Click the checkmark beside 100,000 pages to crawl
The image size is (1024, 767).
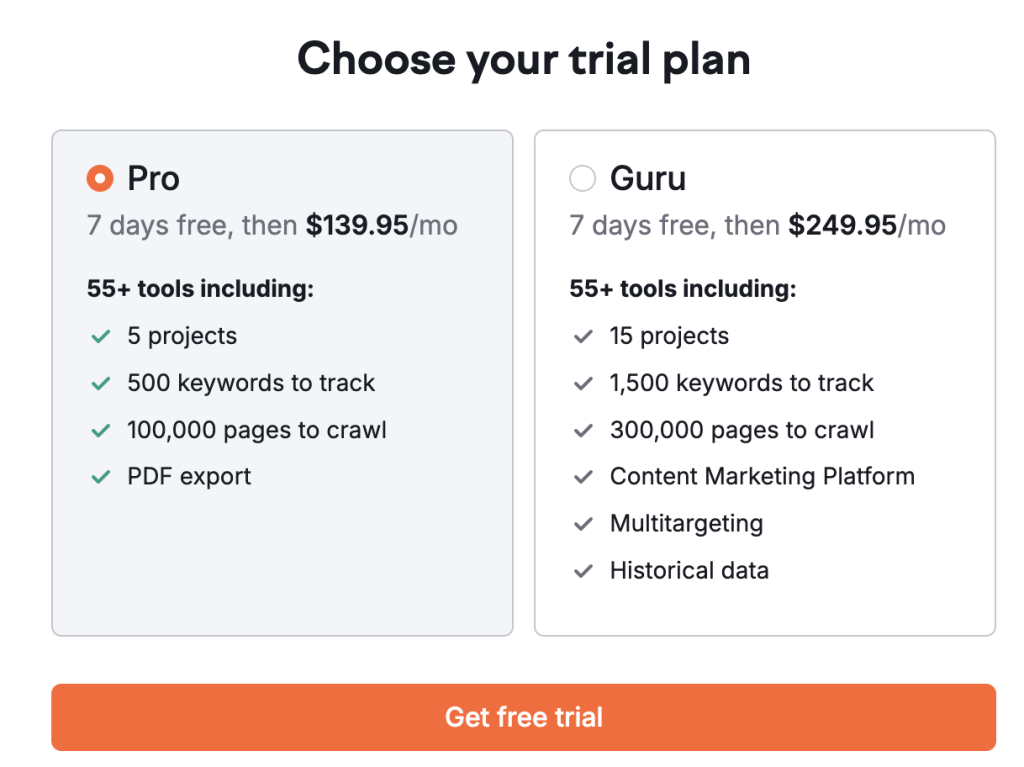[99, 430]
